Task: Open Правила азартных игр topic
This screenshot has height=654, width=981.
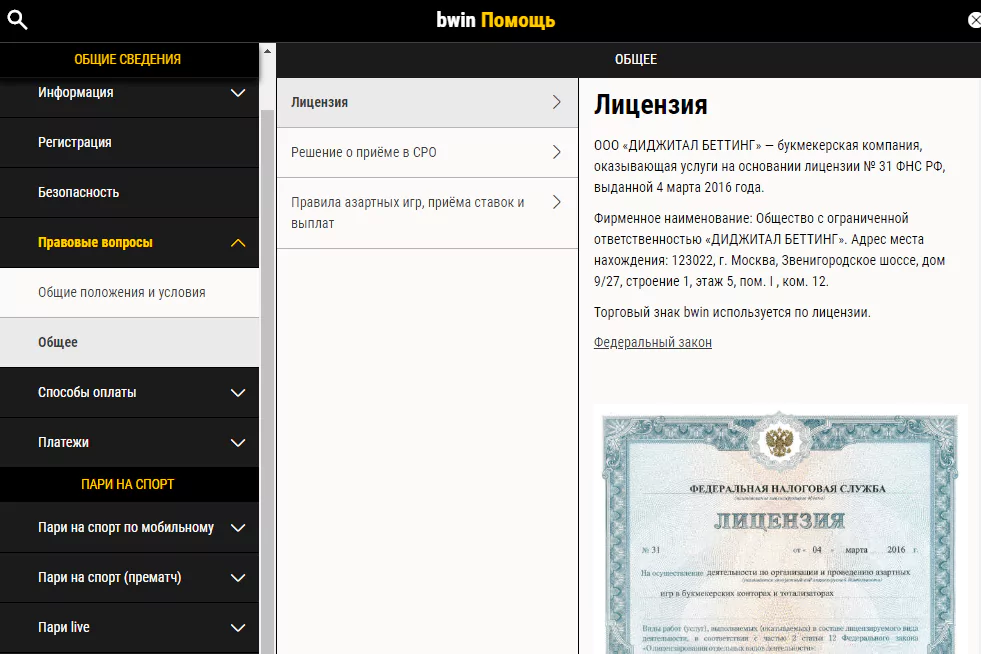Action: (427, 213)
